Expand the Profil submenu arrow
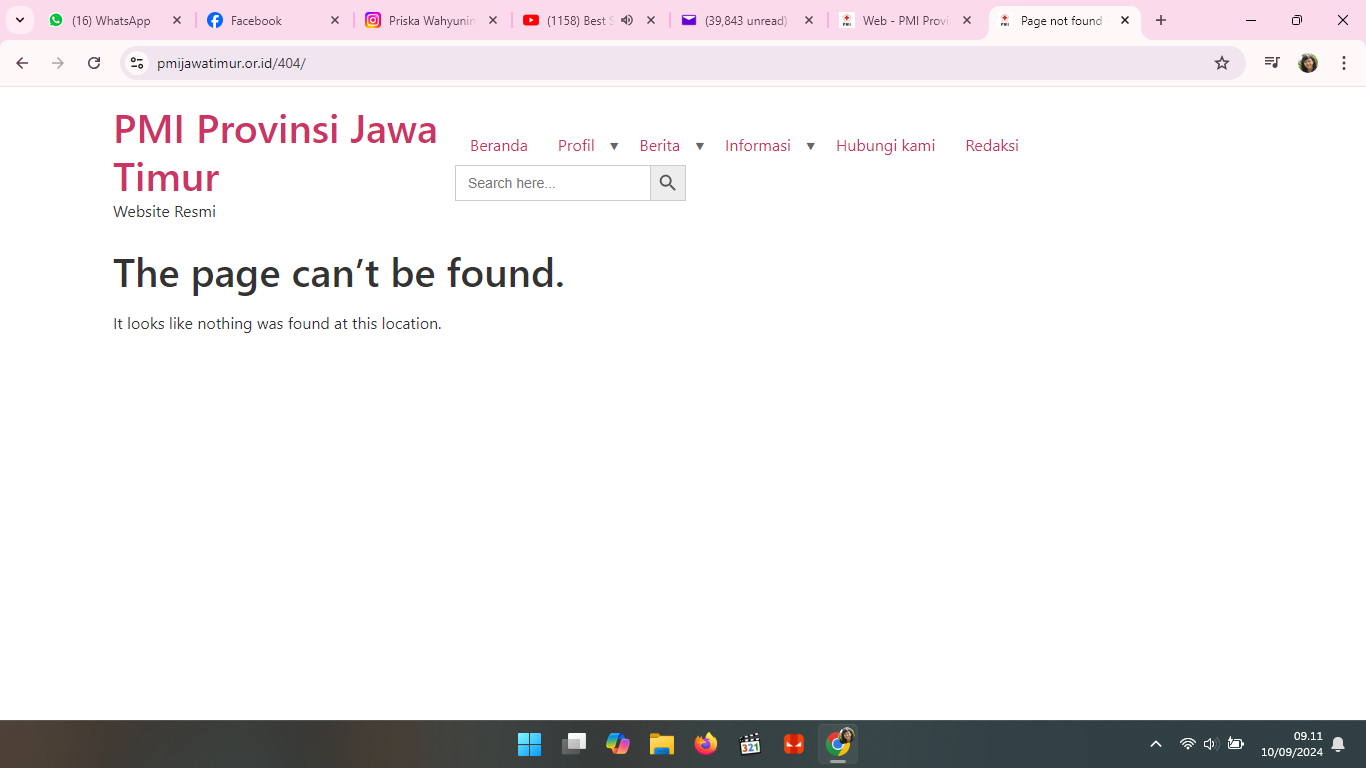Image resolution: width=1366 pixels, height=768 pixels. click(614, 146)
